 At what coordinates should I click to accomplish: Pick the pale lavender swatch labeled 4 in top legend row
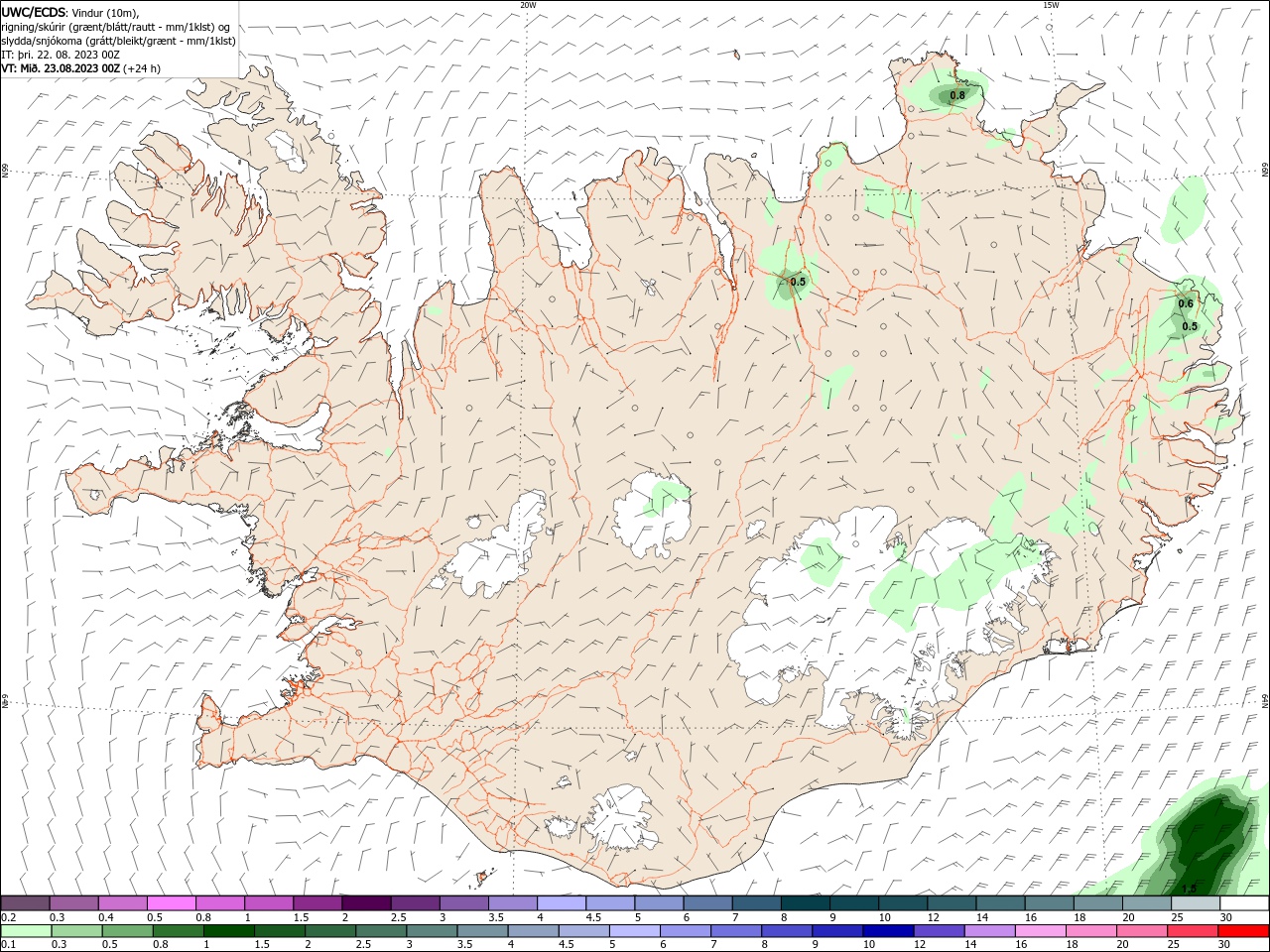[560, 903]
